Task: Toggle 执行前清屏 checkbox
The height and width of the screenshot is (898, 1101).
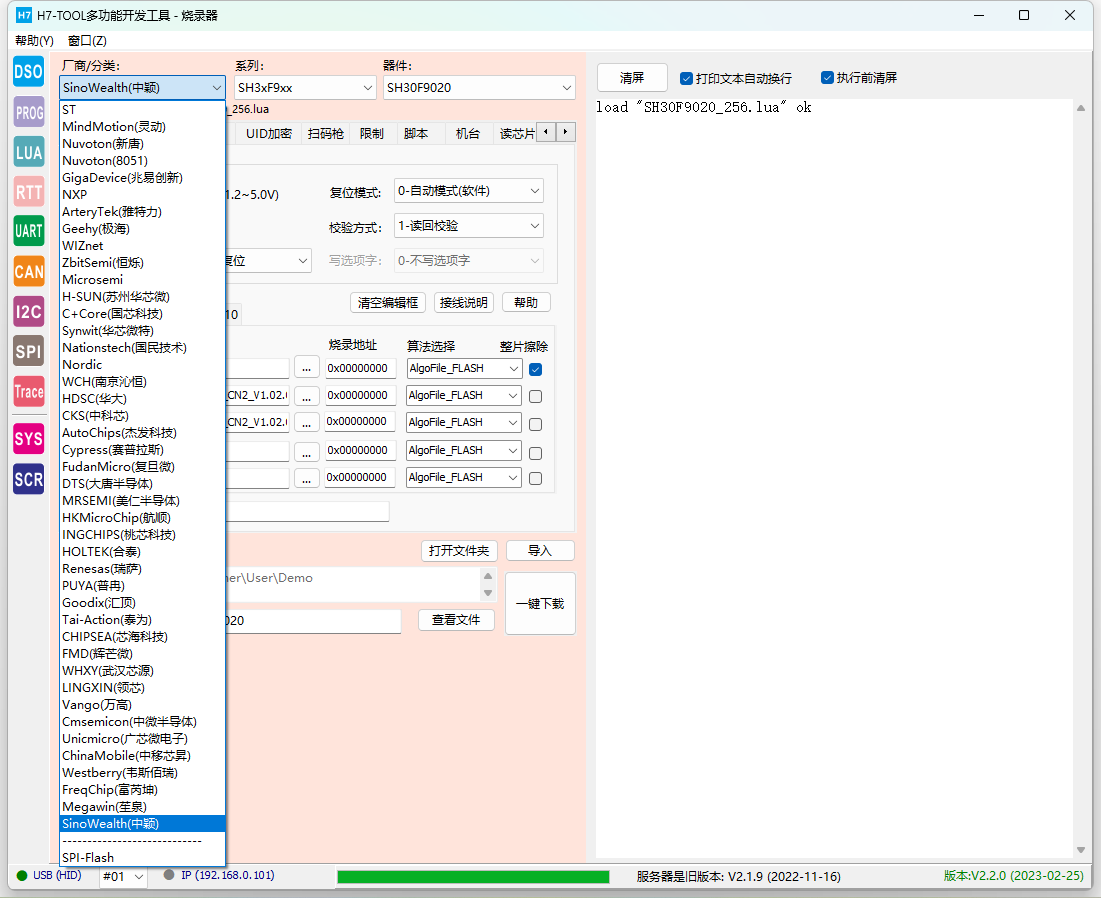Action: point(827,77)
